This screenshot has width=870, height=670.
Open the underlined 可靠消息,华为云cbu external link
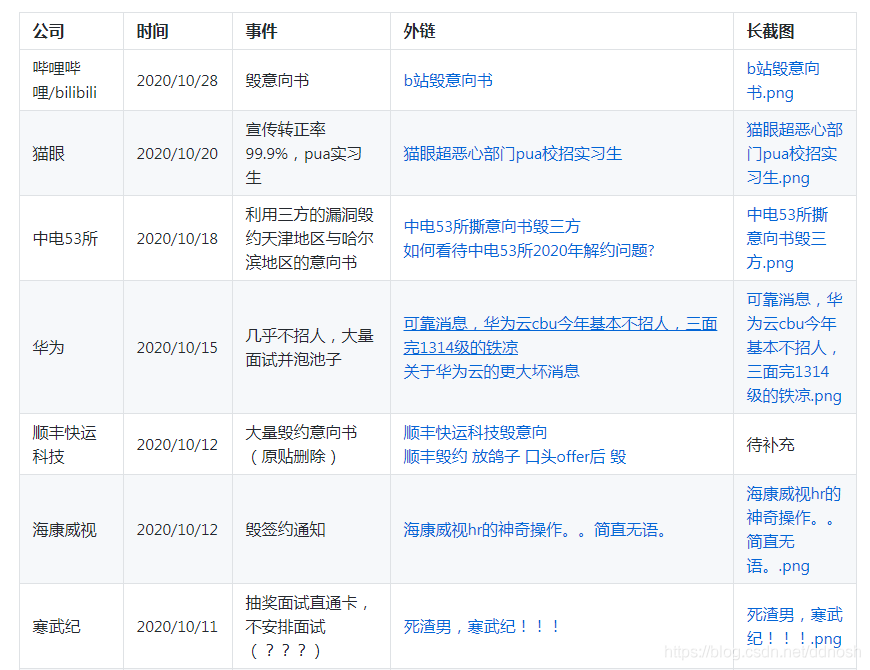coord(560,335)
